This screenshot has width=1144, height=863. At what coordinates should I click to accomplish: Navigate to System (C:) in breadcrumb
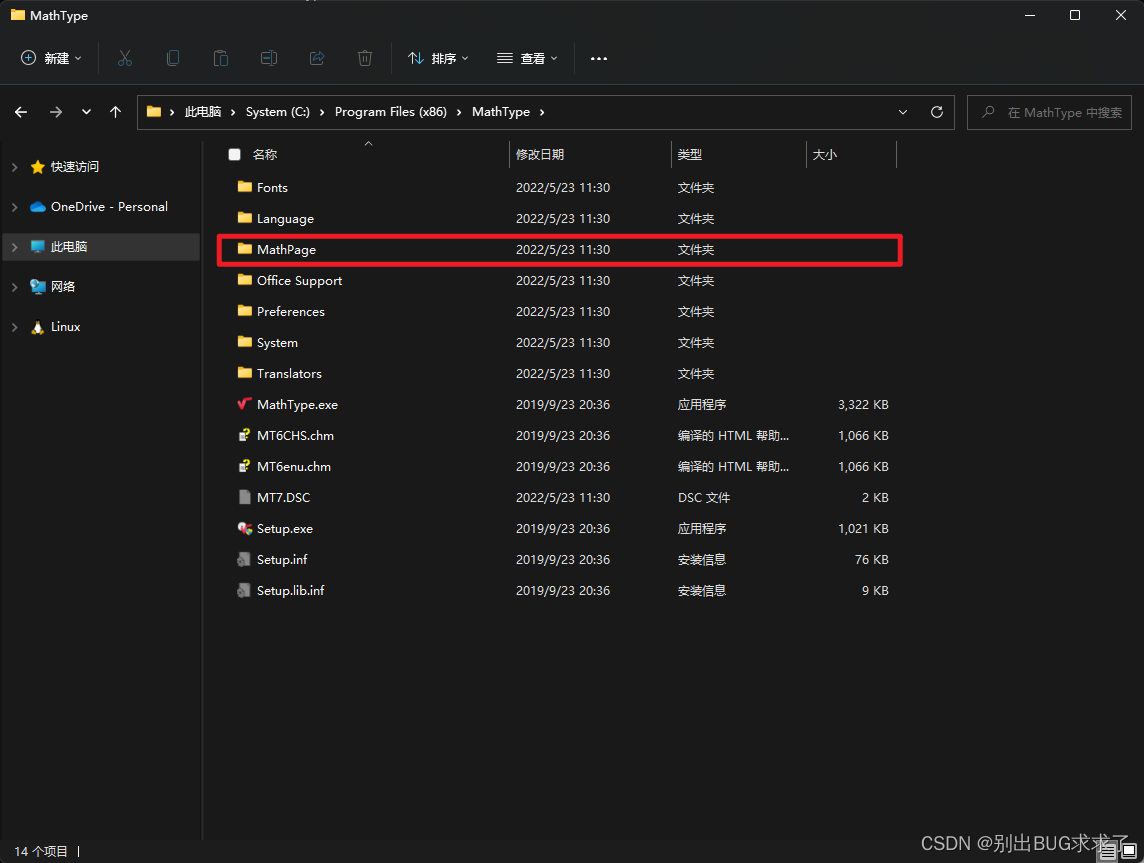278,112
